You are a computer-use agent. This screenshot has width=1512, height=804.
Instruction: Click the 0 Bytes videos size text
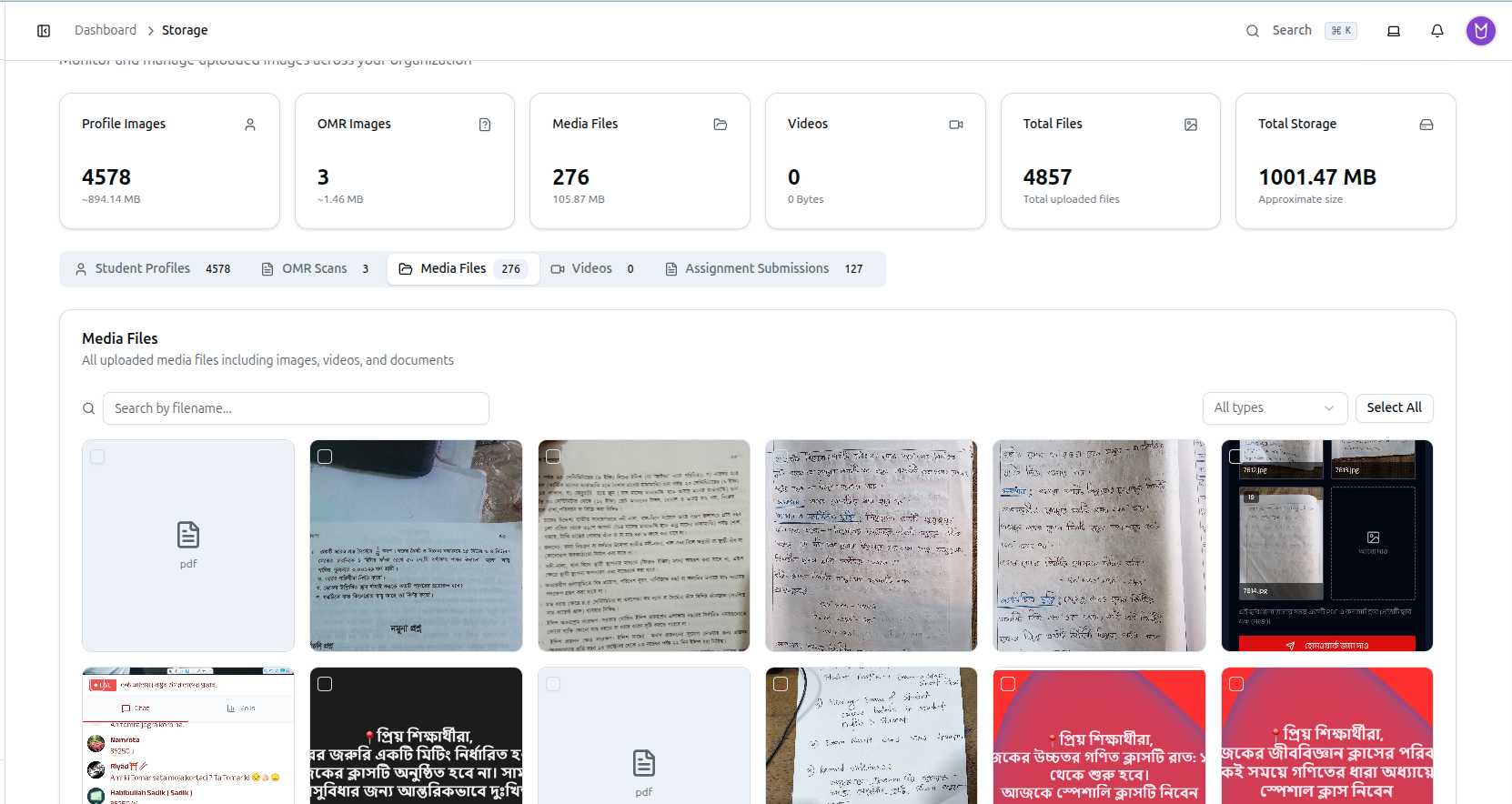click(806, 199)
